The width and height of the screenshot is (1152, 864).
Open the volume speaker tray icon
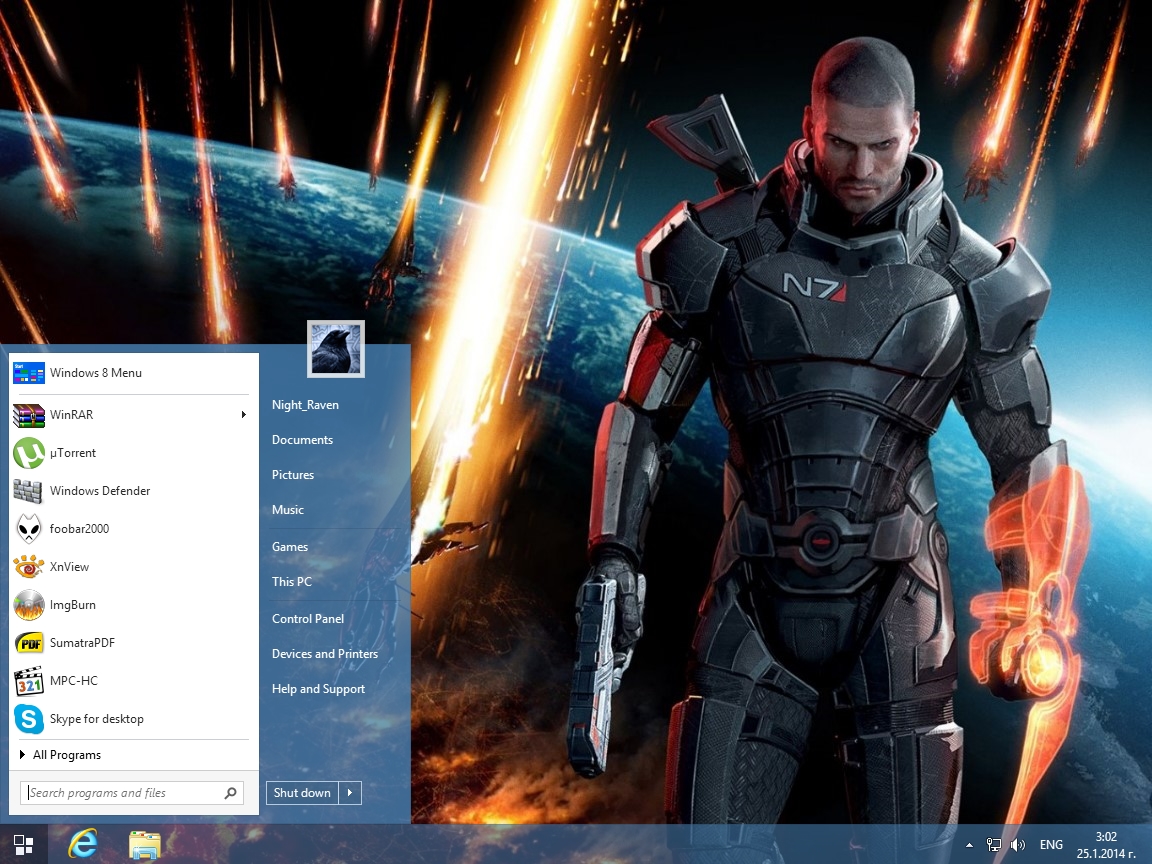point(1018,845)
